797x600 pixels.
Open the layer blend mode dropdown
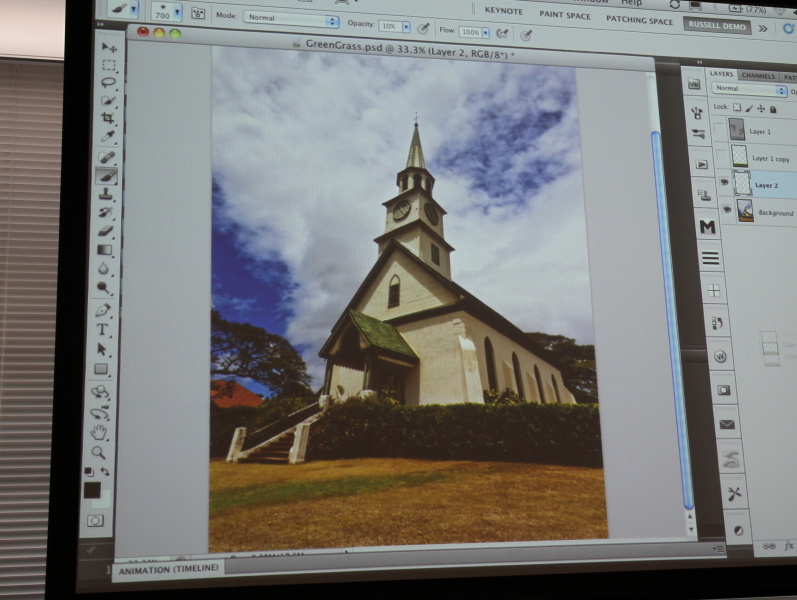click(749, 89)
